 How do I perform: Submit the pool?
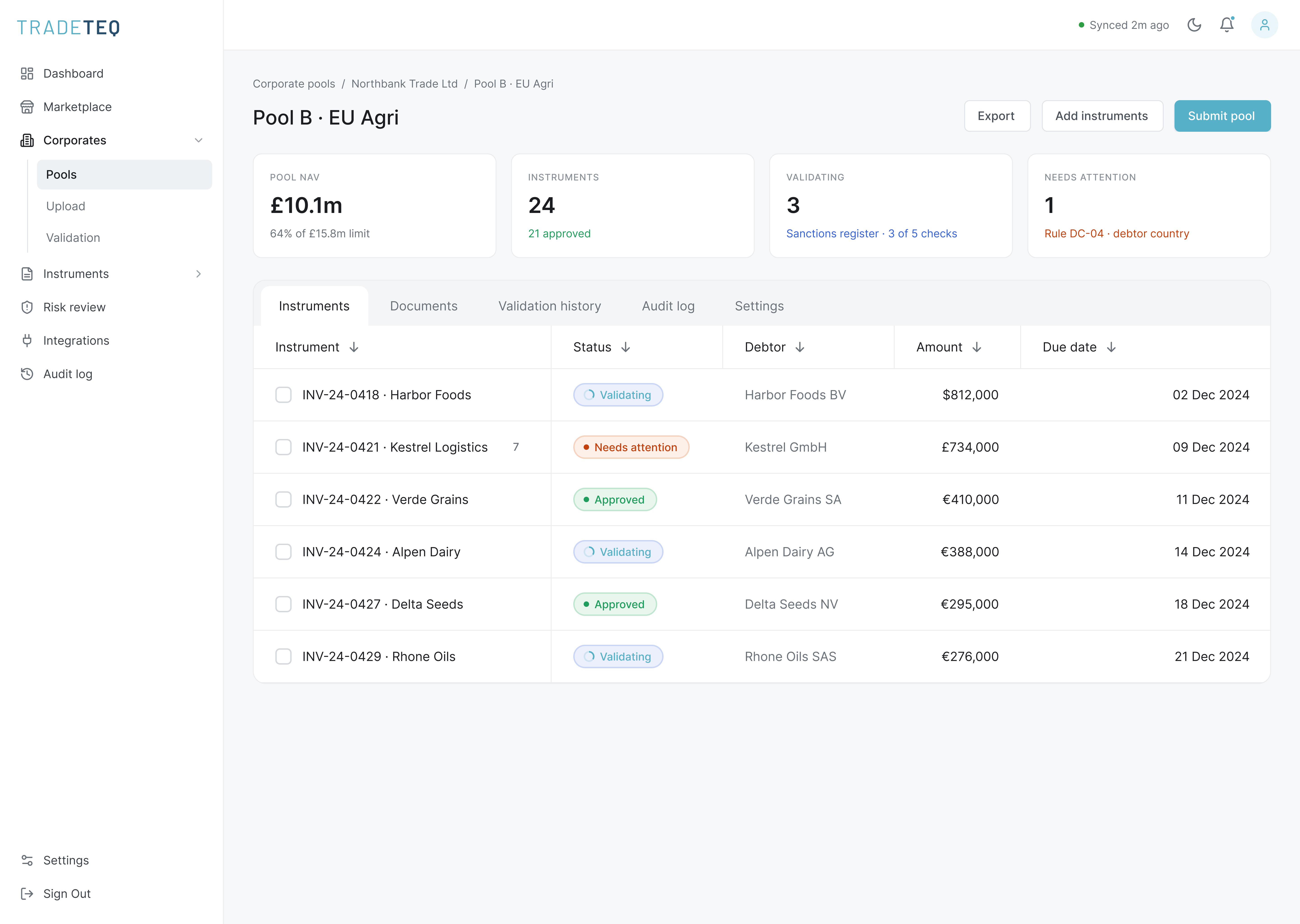(x=1222, y=116)
